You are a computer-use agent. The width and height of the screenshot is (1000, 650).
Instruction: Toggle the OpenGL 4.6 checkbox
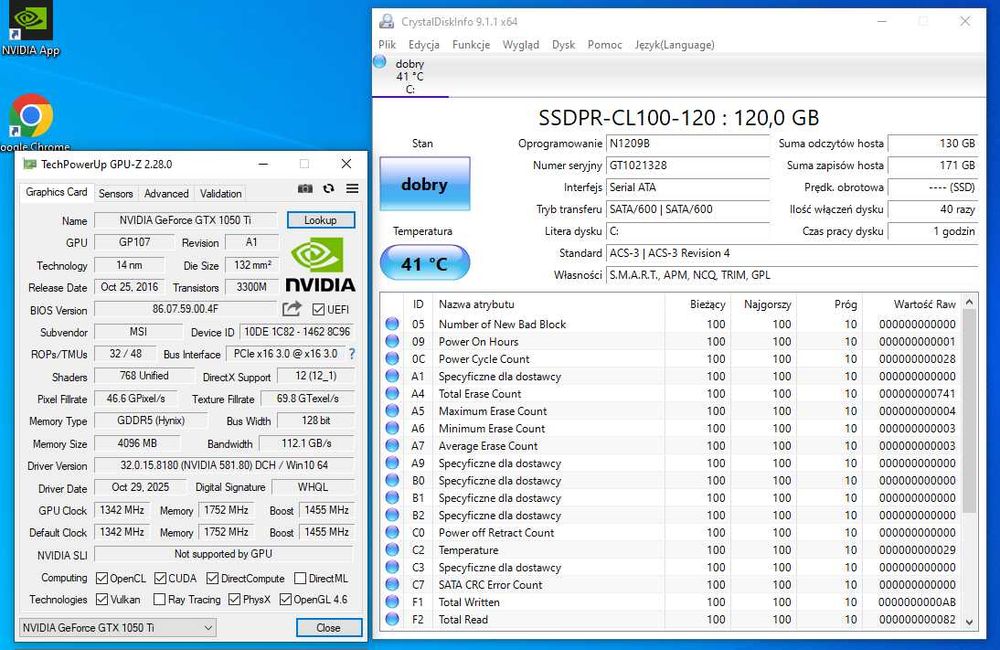tap(285, 600)
